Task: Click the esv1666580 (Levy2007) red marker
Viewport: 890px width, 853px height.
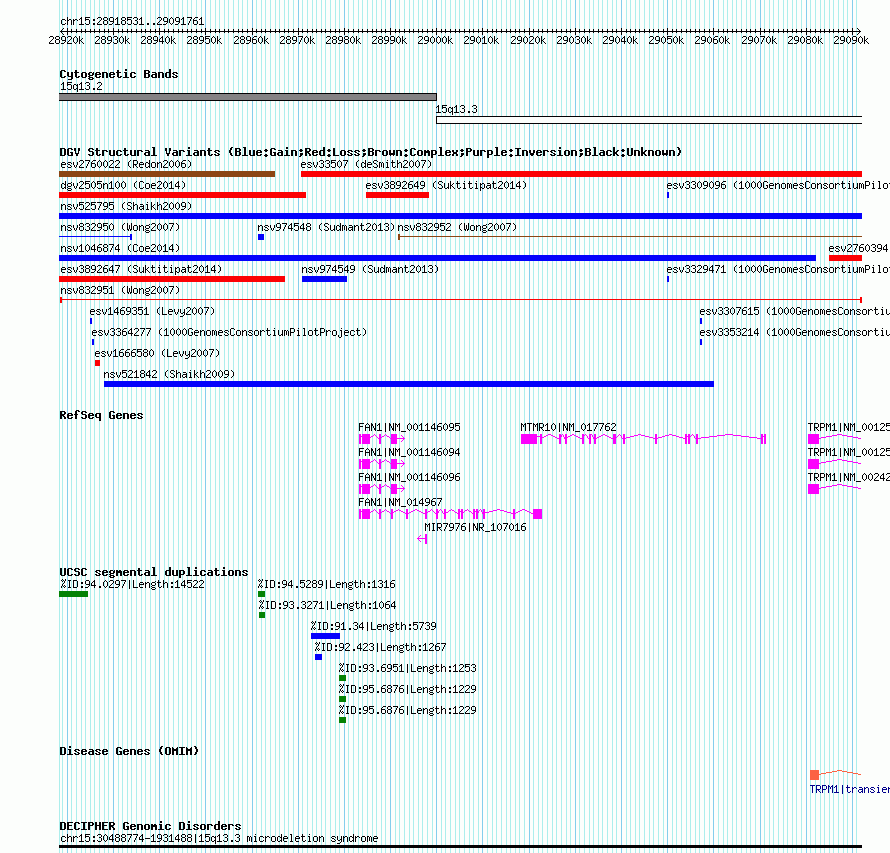Action: 98,363
